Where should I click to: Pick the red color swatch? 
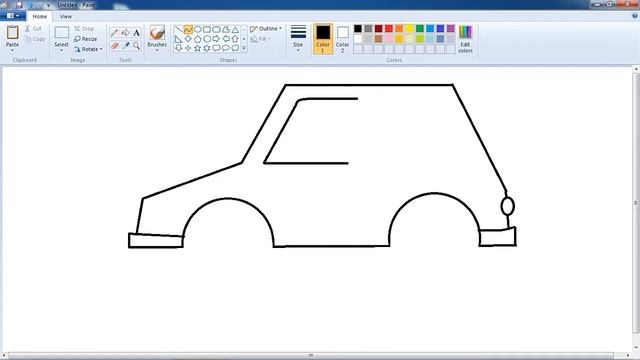click(x=389, y=29)
